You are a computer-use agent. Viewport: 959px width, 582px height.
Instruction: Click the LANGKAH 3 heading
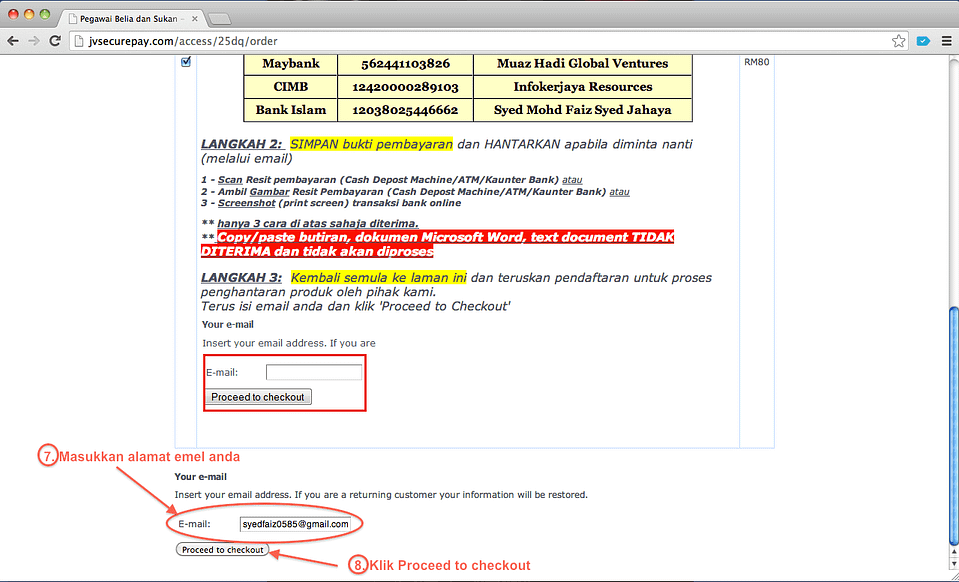point(242,278)
